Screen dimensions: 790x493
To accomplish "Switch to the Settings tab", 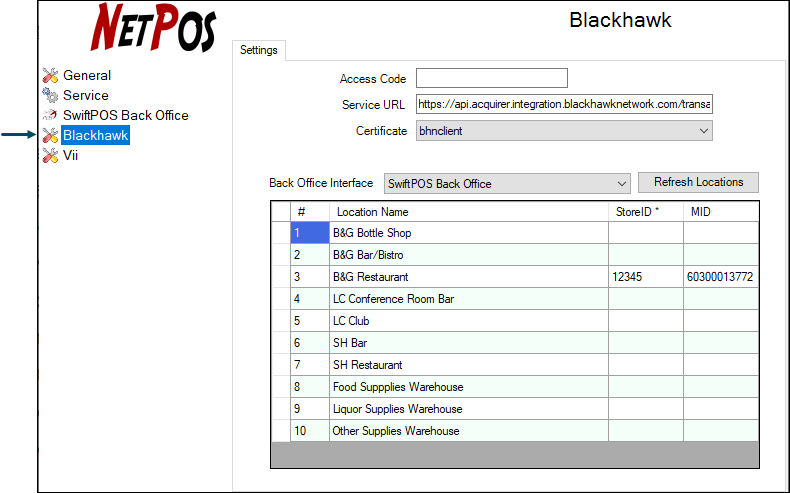I will pyautogui.click(x=259, y=50).
